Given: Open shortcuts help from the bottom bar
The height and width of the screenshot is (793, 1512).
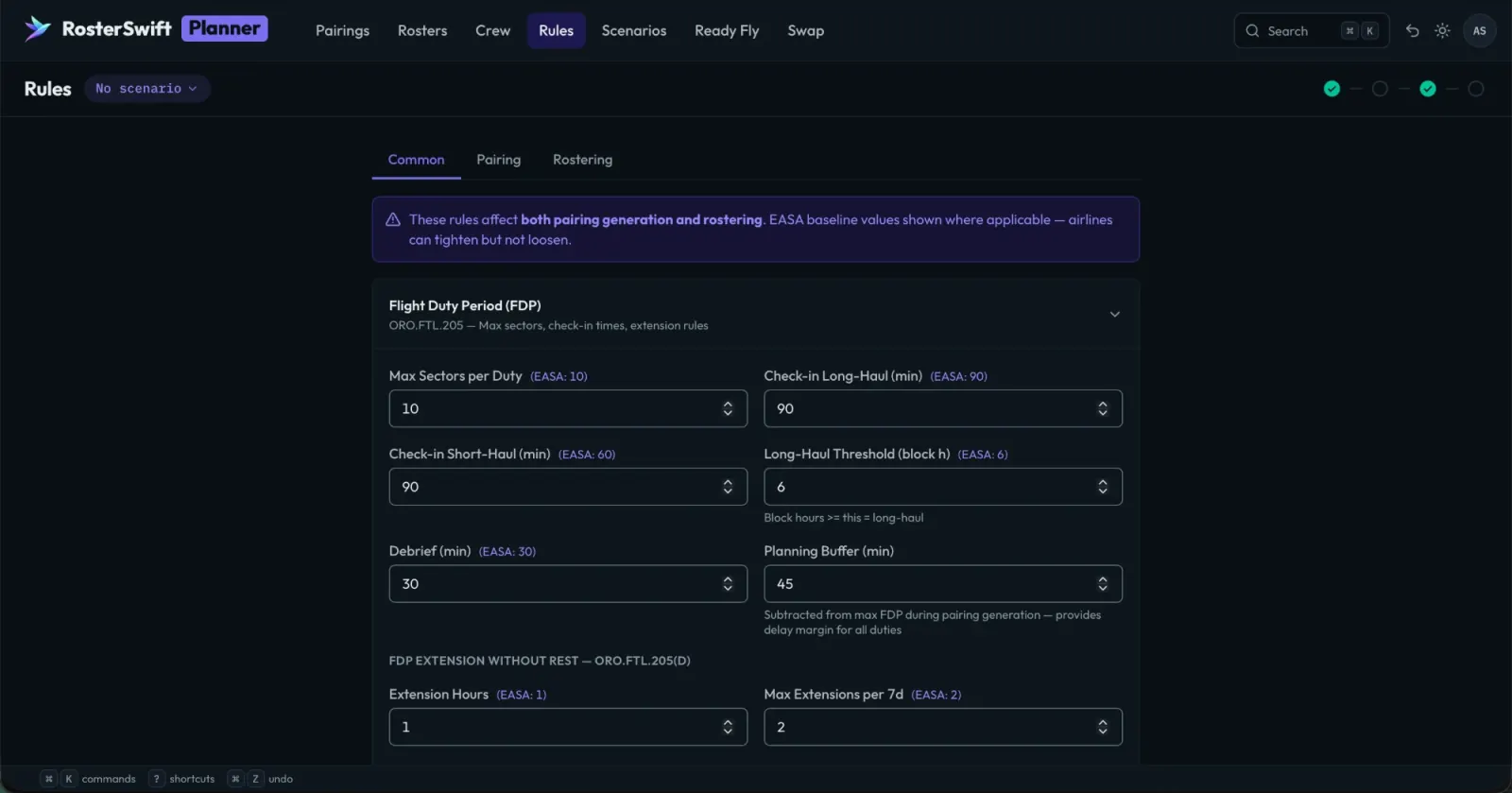Looking at the screenshot, I should (182, 779).
